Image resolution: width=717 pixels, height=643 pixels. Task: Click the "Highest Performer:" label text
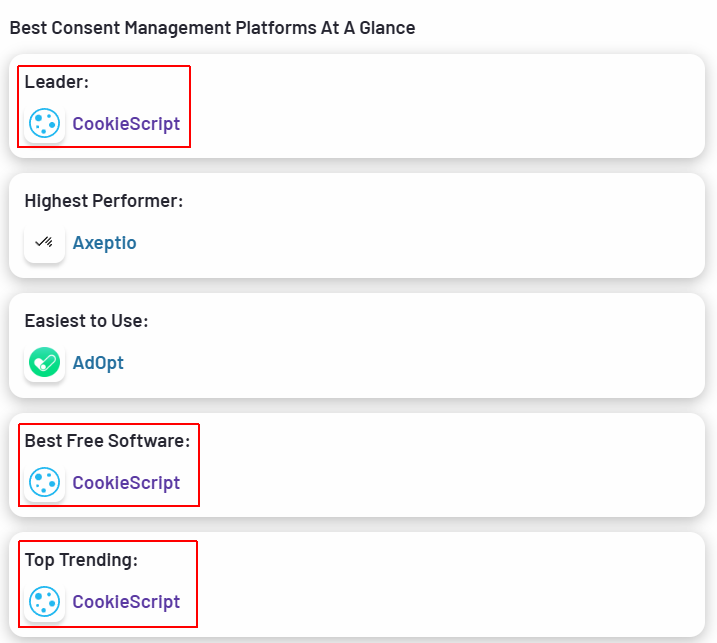click(x=103, y=201)
